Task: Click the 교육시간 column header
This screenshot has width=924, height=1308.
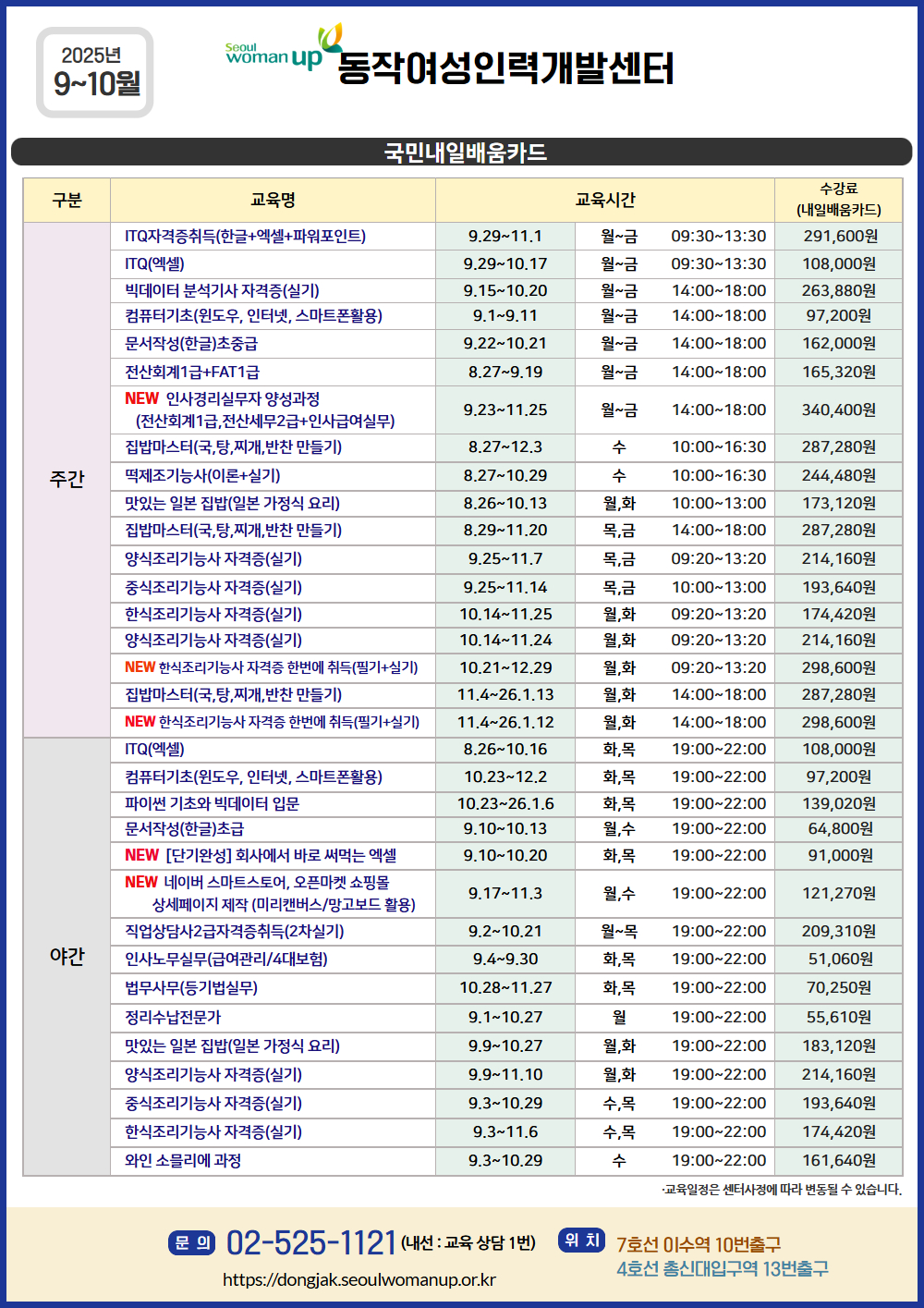Action: pyautogui.click(x=605, y=201)
